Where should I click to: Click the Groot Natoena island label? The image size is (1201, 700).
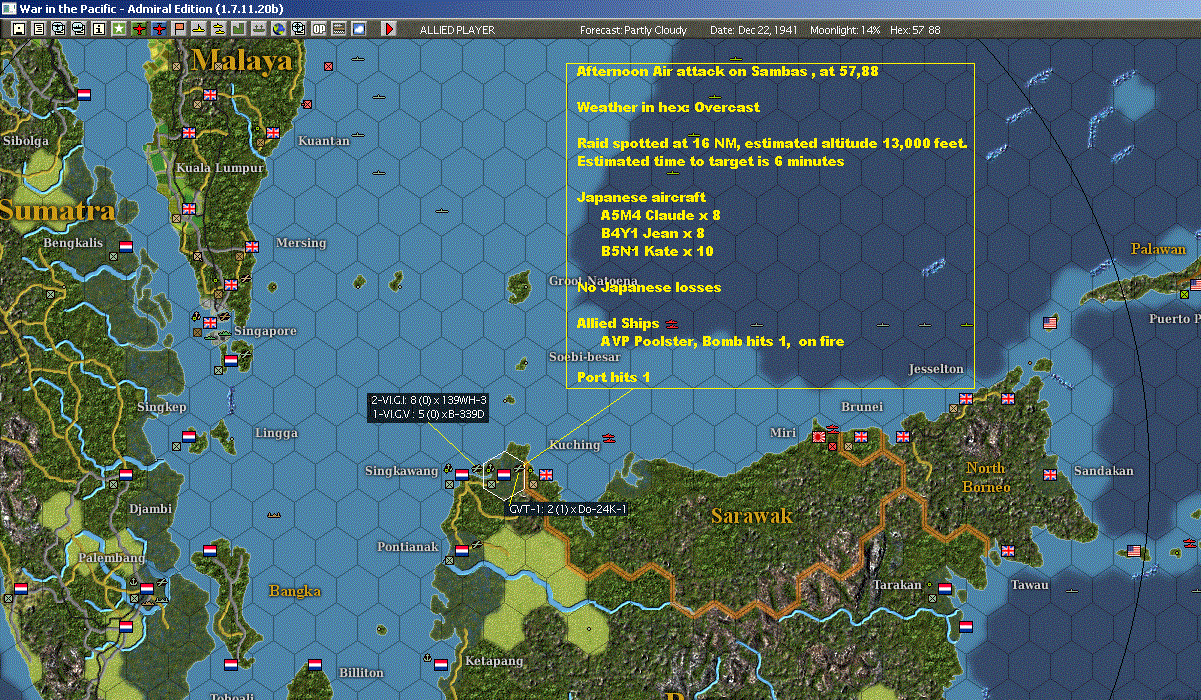click(593, 281)
